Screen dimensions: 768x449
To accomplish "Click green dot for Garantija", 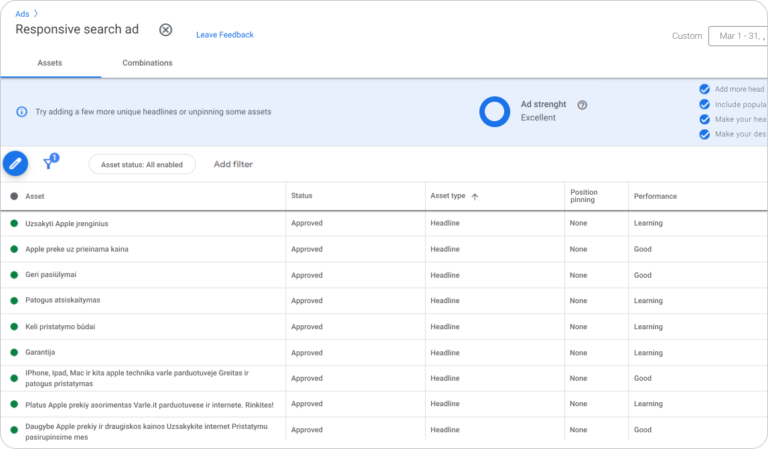I will click(14, 352).
